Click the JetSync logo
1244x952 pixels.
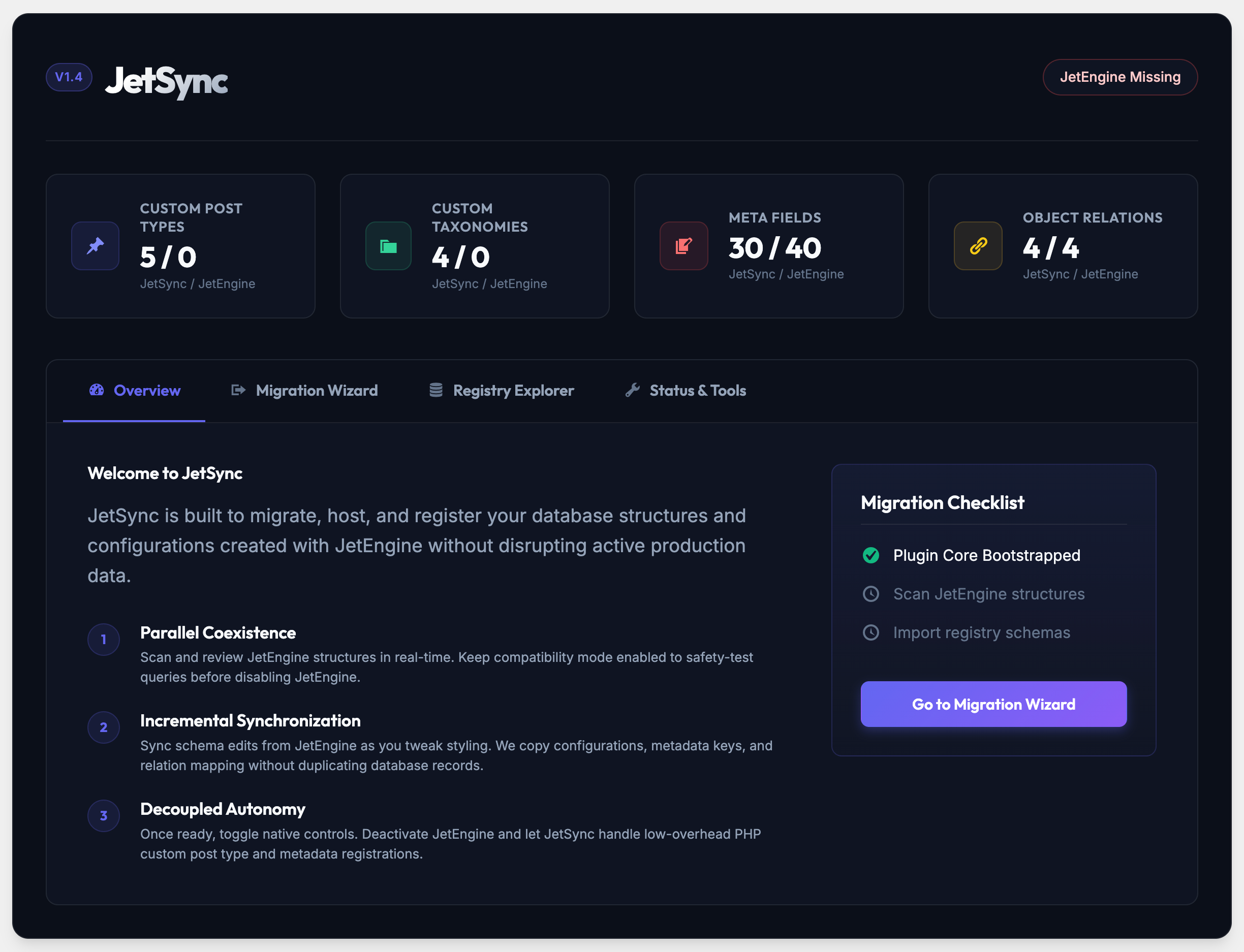pos(167,82)
